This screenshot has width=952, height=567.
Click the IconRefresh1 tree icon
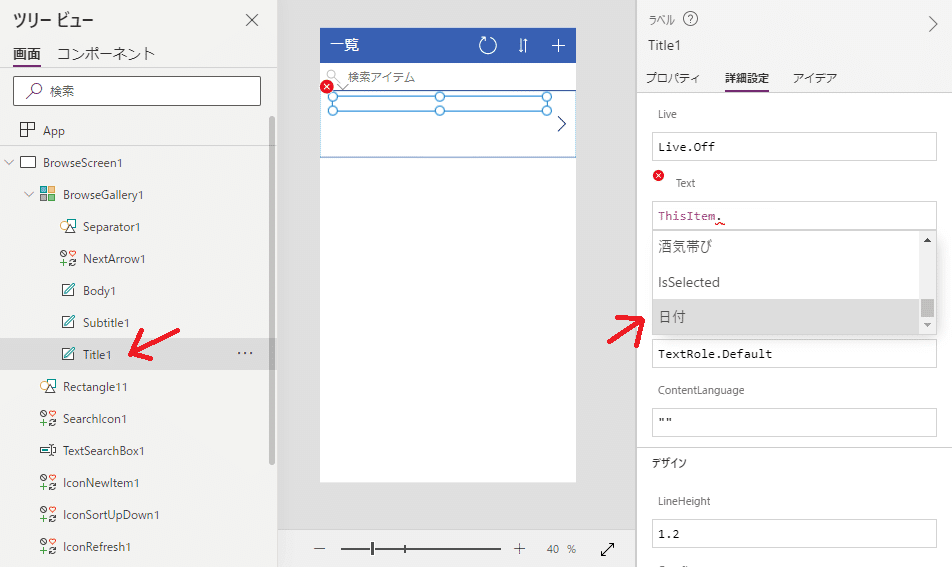pyautogui.click(x=48, y=546)
